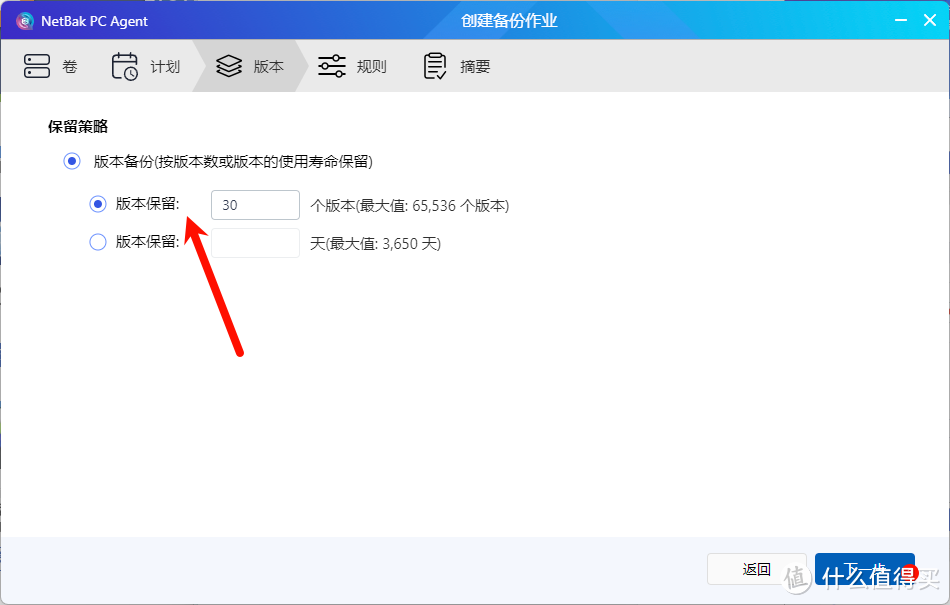Select retention by number of days

tap(97, 241)
